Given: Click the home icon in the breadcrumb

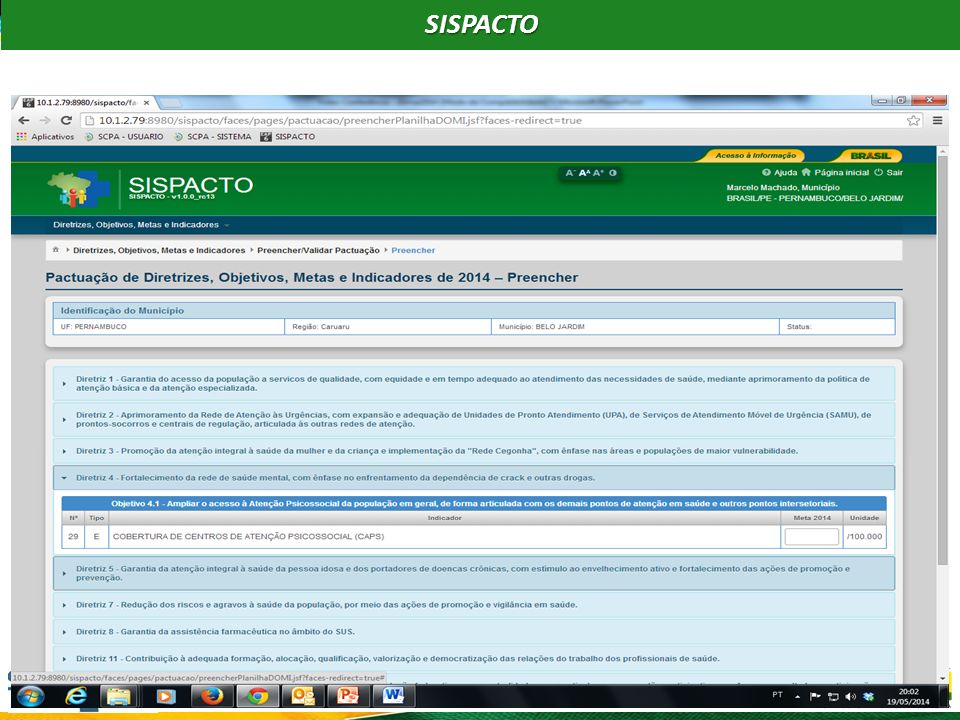Looking at the screenshot, I should 56,250.
